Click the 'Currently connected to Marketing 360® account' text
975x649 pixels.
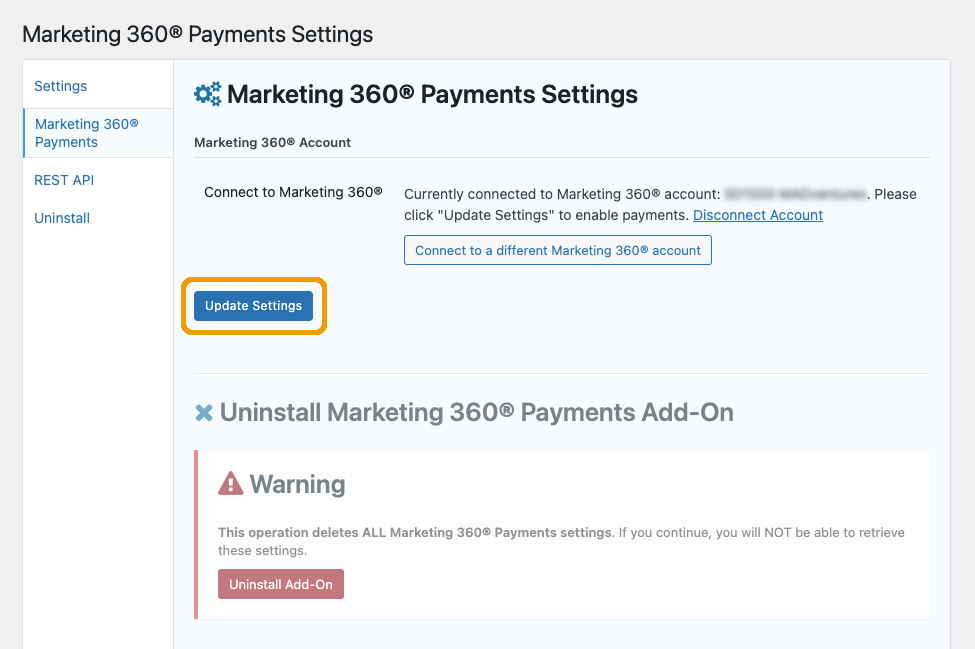pyautogui.click(x=562, y=194)
